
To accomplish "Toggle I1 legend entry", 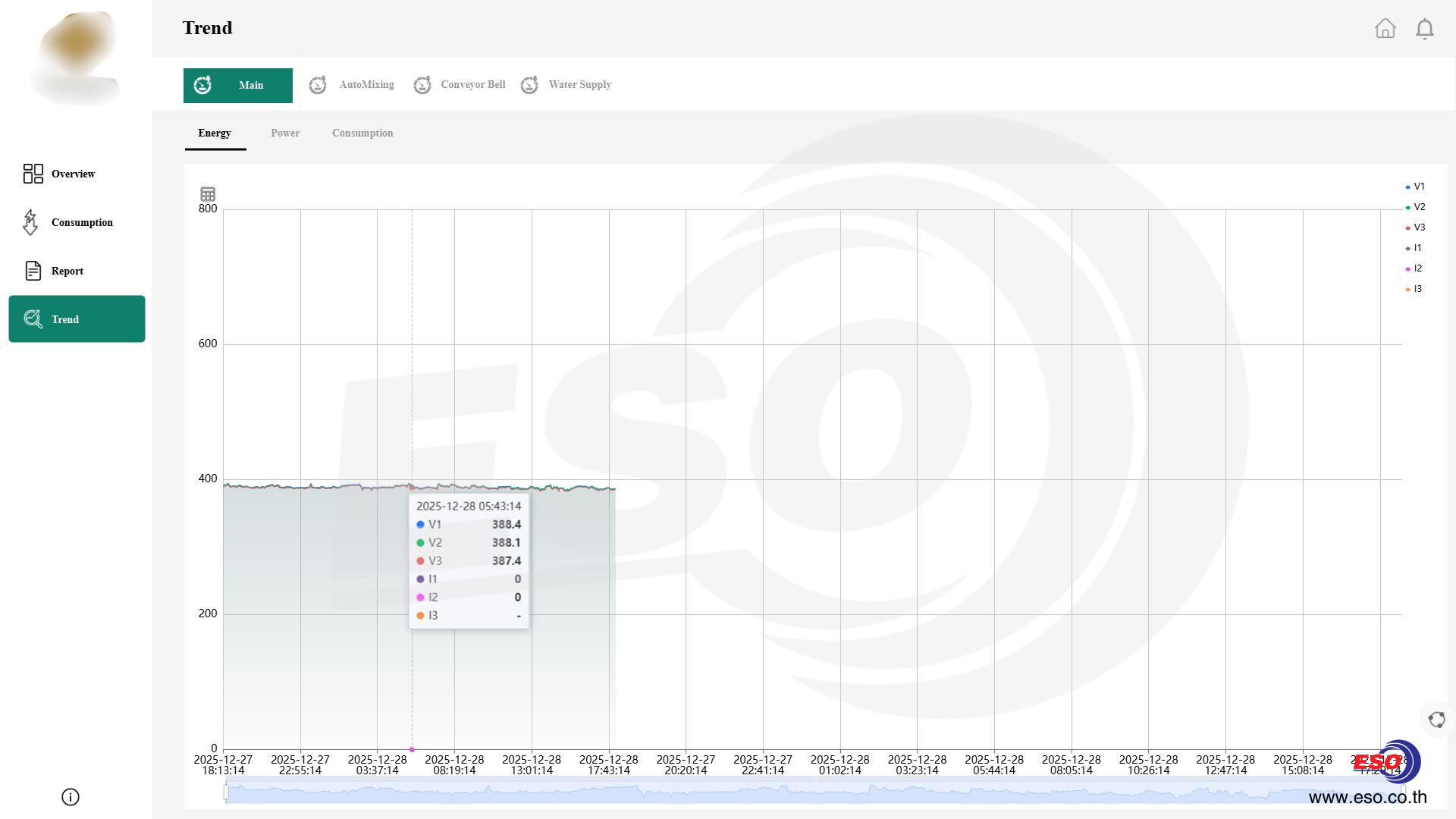I will pyautogui.click(x=1414, y=248).
